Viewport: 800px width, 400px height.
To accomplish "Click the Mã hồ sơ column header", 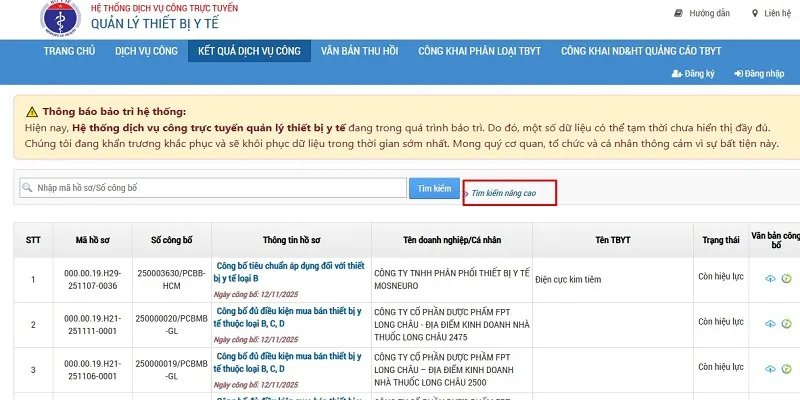I will (92, 240).
